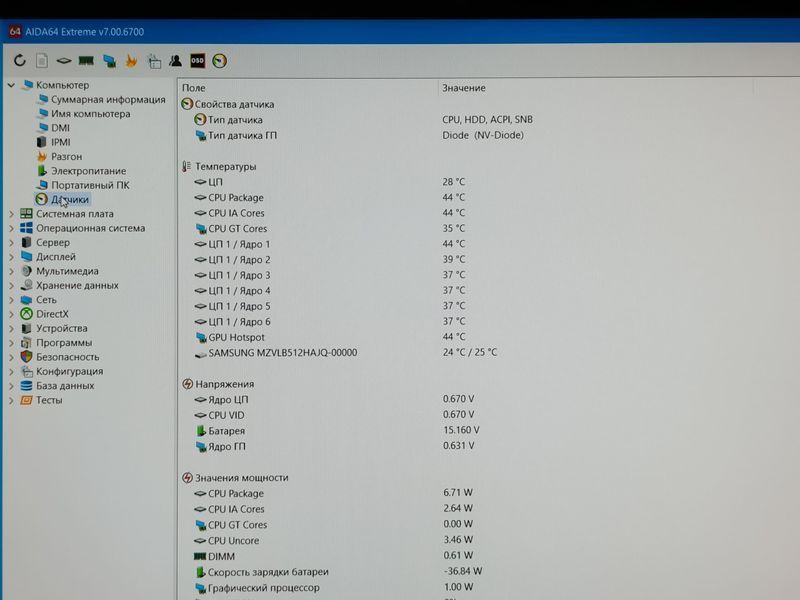Click the sensor gauge toolbar icon
The image size is (800, 600).
pos(219,61)
